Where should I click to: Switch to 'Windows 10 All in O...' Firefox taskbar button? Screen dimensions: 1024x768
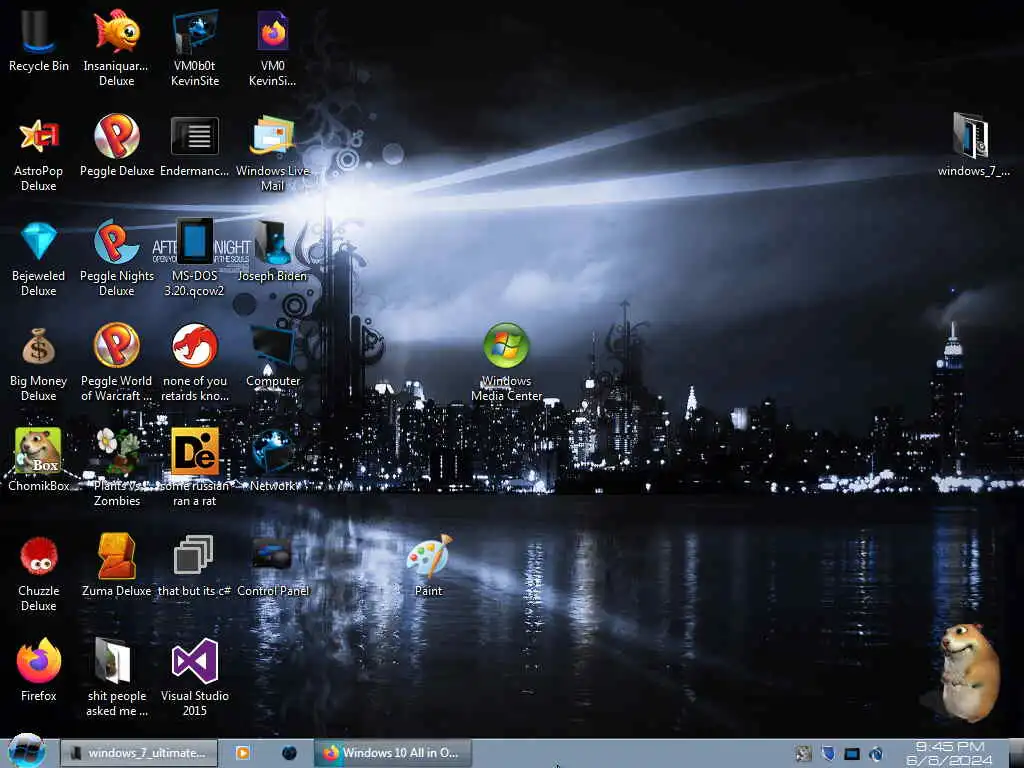tap(392, 753)
